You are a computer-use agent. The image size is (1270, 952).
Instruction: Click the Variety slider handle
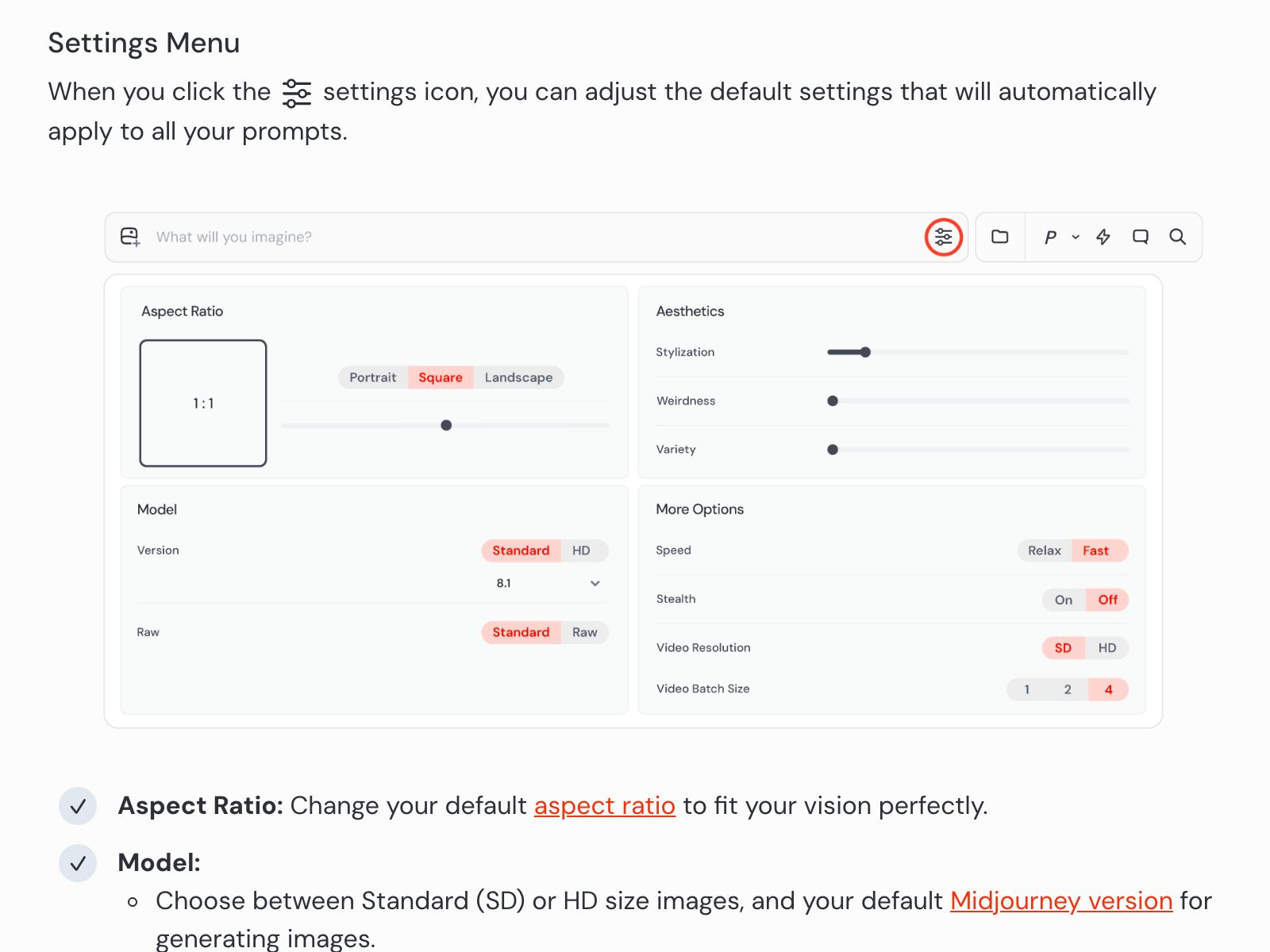point(833,450)
